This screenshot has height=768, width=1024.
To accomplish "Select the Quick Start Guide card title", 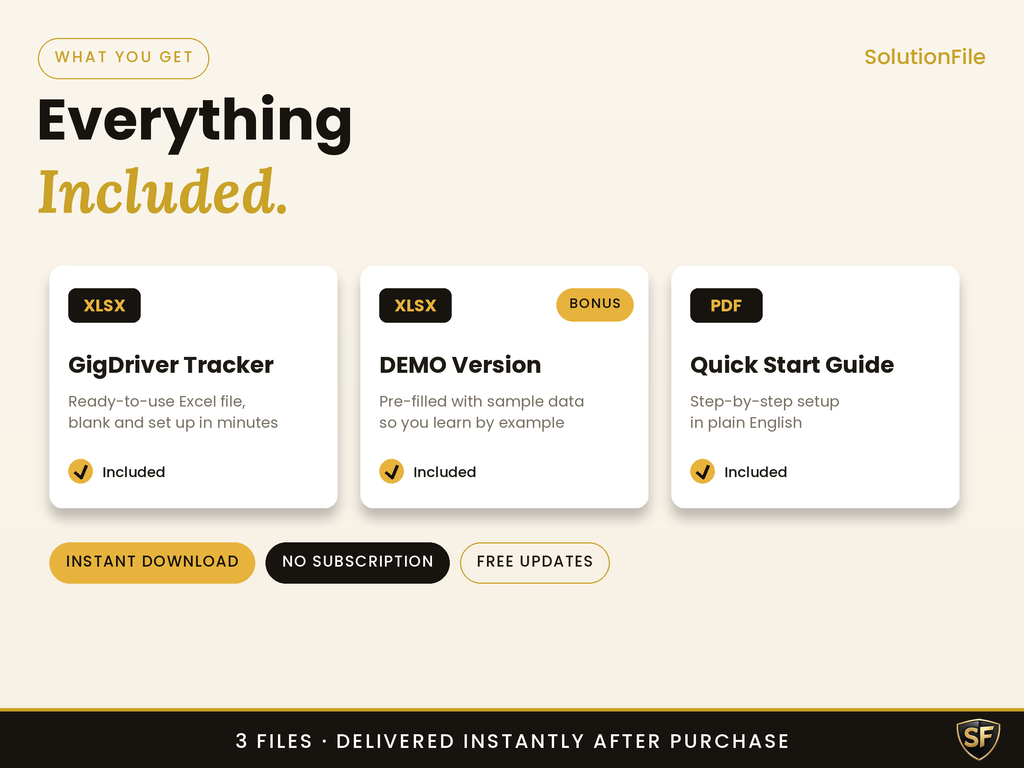I will click(x=792, y=364).
